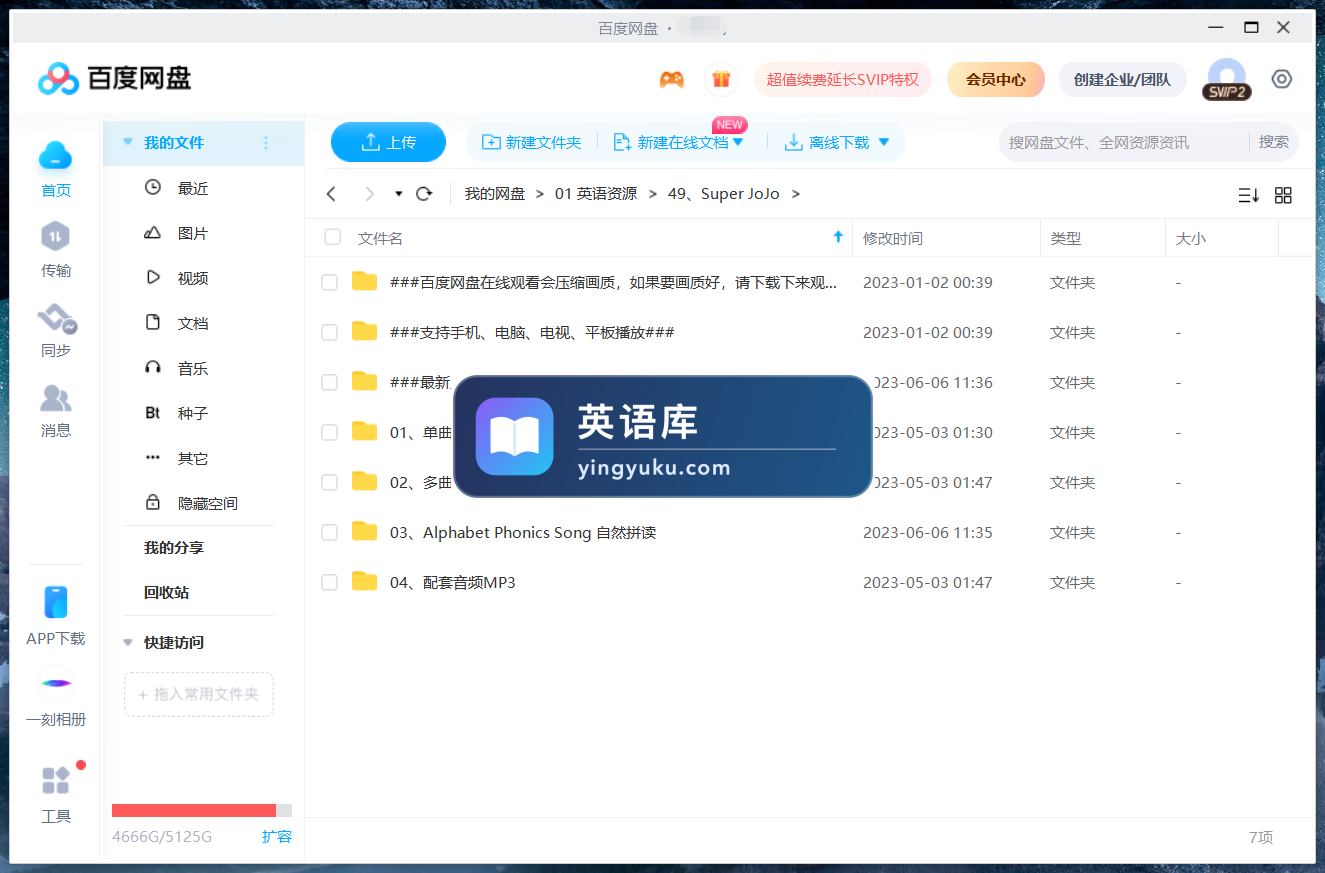Viewport: 1325px width, 873px height.
Task: Check the ###百度网盘在线观看 folder checkbox
Action: pyautogui.click(x=329, y=283)
